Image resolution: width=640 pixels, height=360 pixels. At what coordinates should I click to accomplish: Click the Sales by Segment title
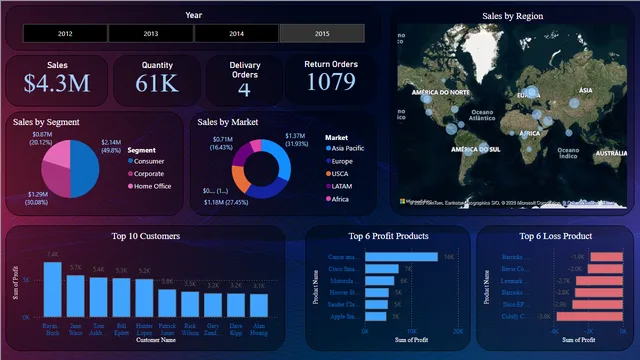pyautogui.click(x=46, y=122)
